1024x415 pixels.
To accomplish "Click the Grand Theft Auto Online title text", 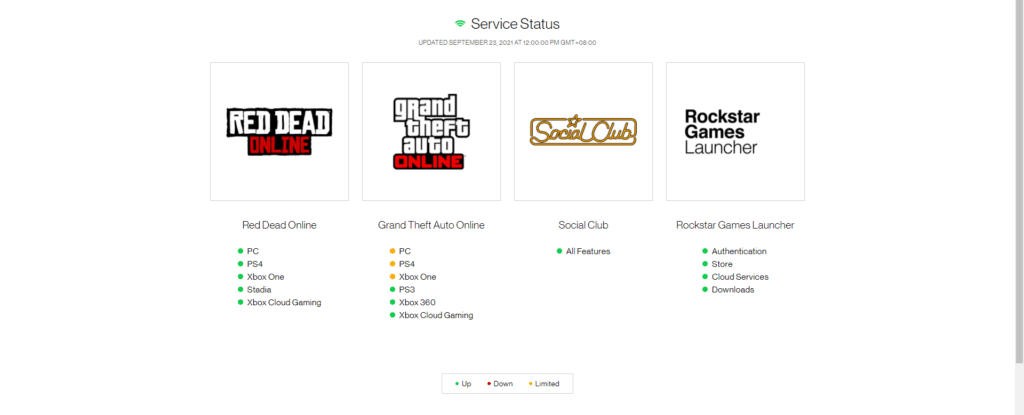I will (431, 225).
